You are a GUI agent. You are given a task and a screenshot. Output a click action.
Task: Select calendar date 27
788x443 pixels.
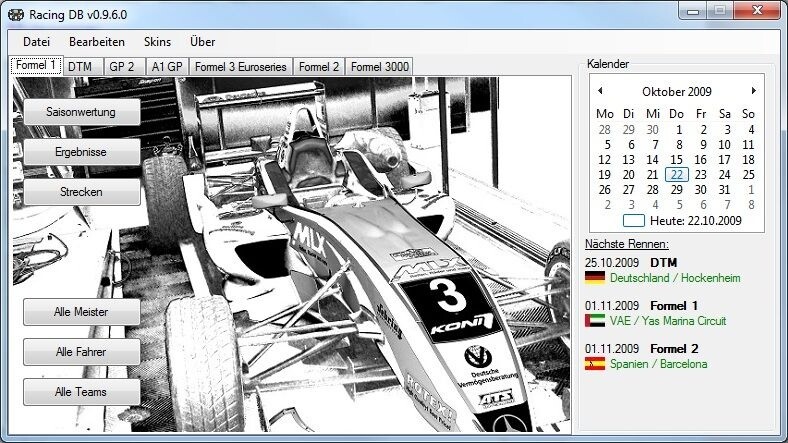click(x=628, y=190)
